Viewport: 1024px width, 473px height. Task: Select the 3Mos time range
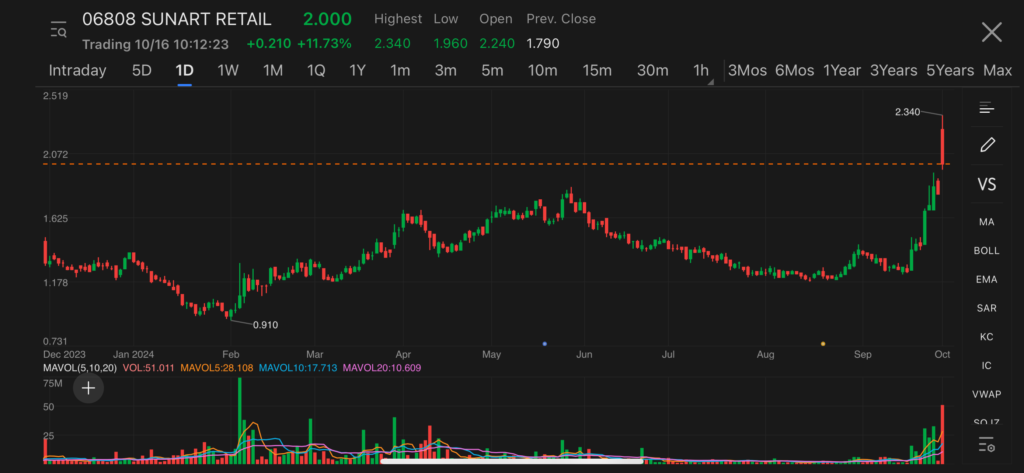click(x=747, y=71)
